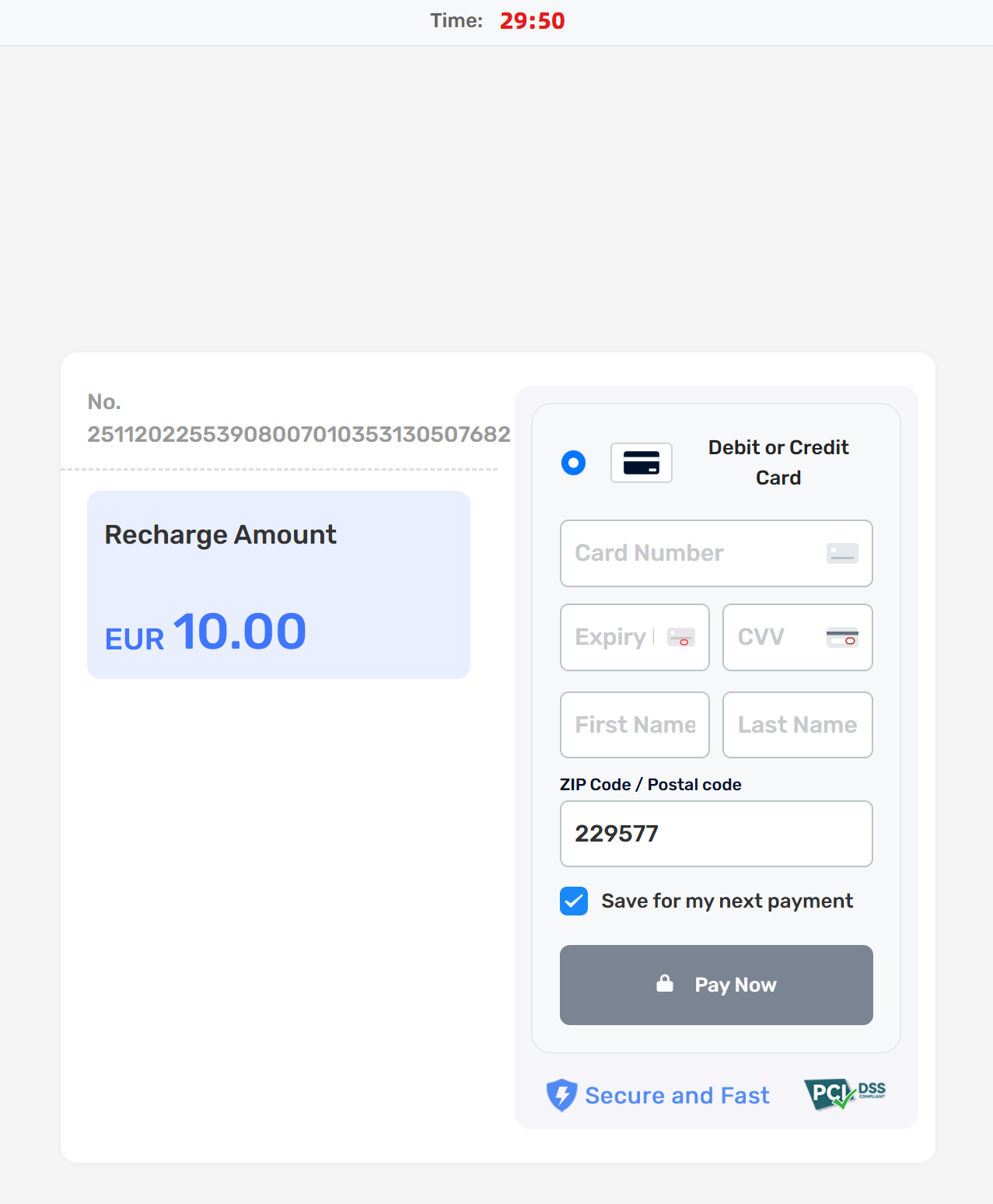Click the blue lightning shield icon
Image resolution: width=993 pixels, height=1204 pixels.
click(561, 1095)
